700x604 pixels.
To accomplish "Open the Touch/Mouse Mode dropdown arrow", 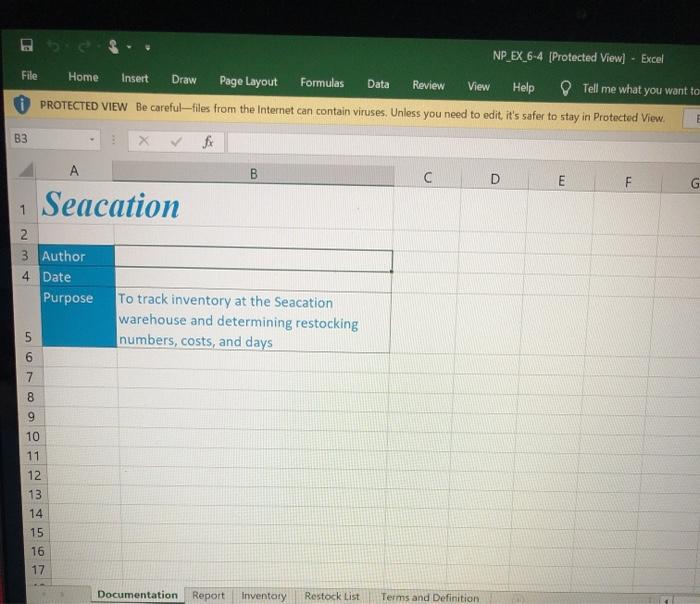I will (129, 47).
